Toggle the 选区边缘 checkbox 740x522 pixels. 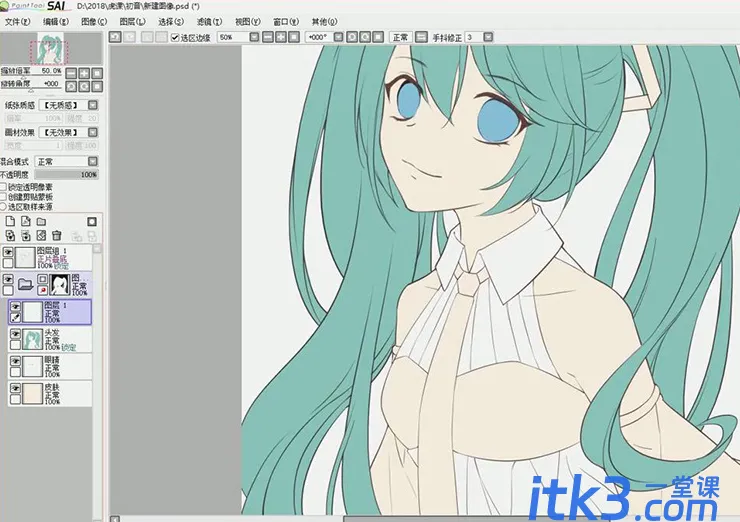(175, 37)
